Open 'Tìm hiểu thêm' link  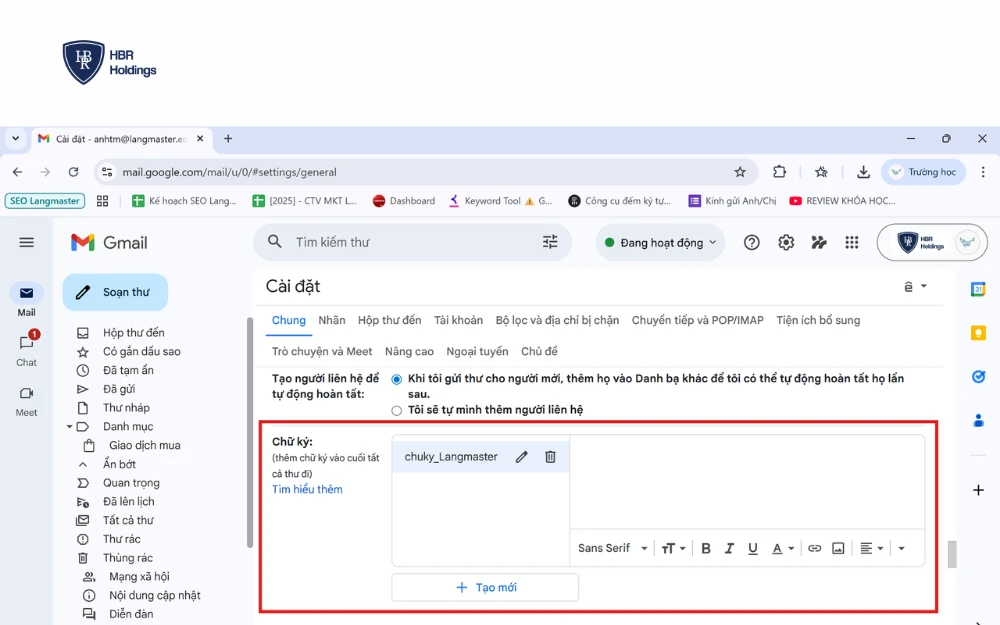(307, 489)
